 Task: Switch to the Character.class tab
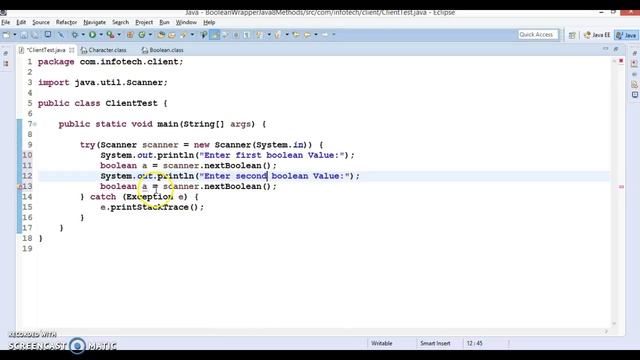[x=104, y=50]
